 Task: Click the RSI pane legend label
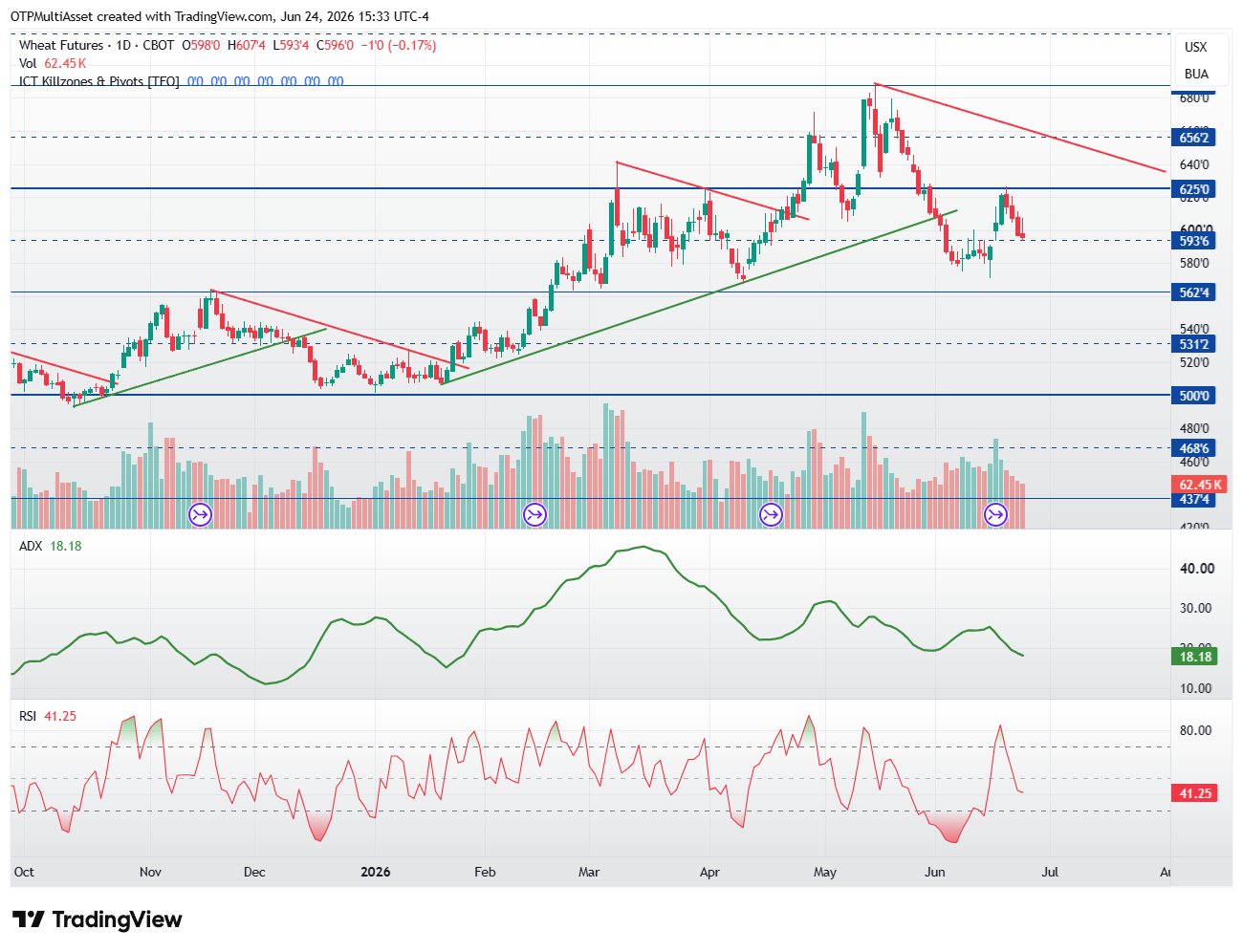click(28, 715)
